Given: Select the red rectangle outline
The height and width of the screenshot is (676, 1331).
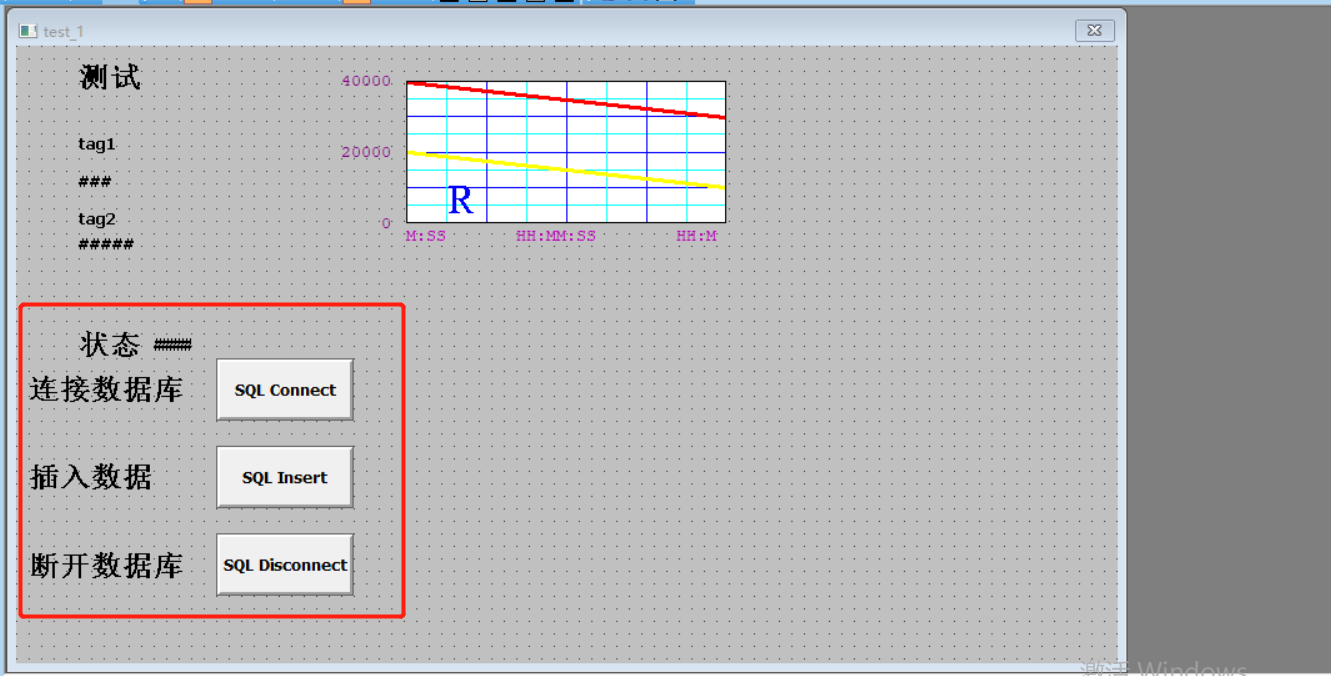Looking at the screenshot, I should [x=210, y=305].
